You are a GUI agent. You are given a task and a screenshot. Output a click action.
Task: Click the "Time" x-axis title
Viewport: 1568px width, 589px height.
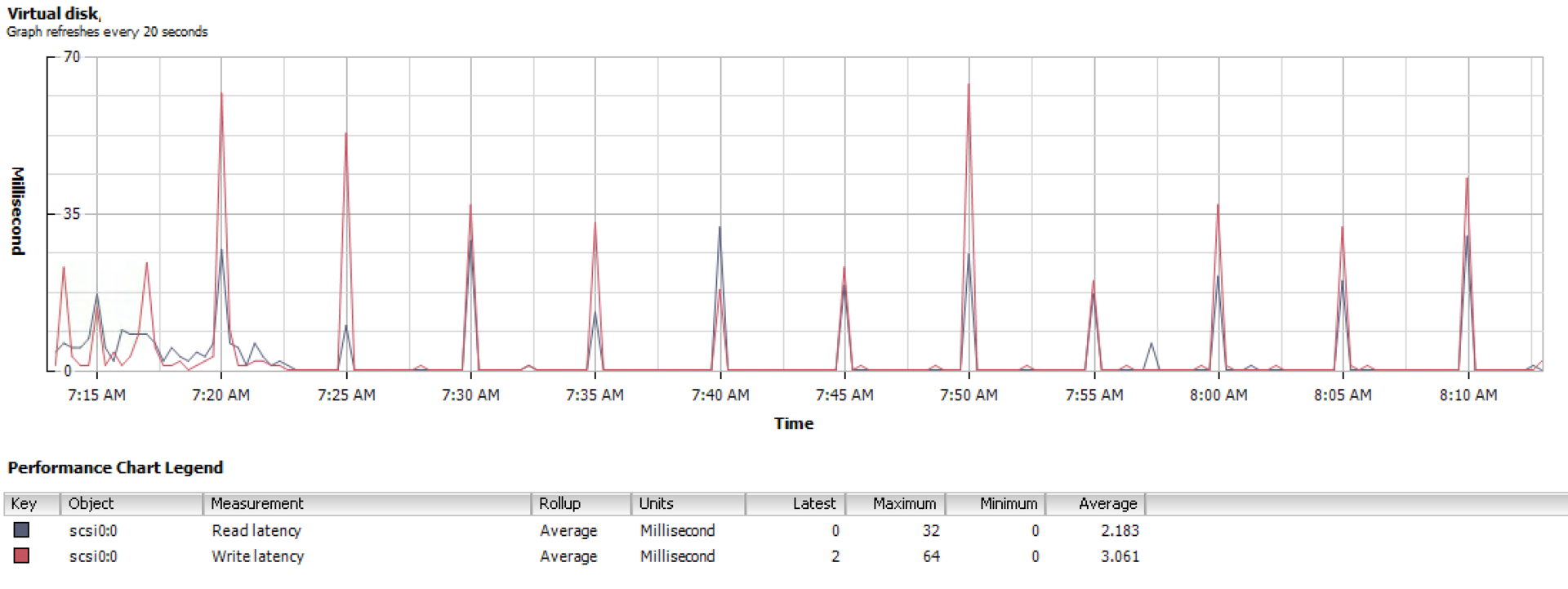pyautogui.click(x=794, y=423)
